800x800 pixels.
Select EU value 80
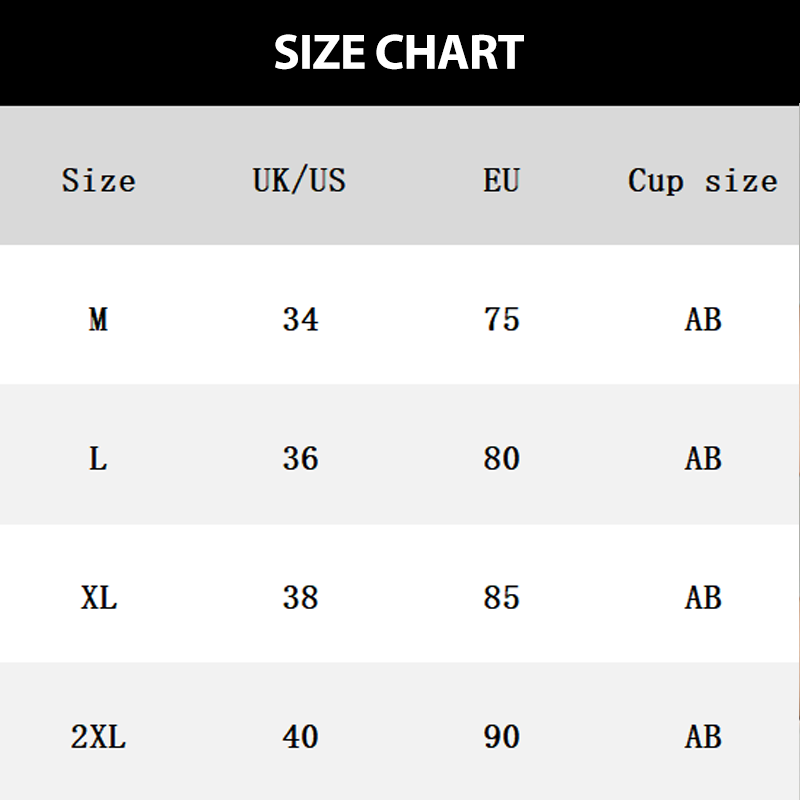(x=501, y=459)
